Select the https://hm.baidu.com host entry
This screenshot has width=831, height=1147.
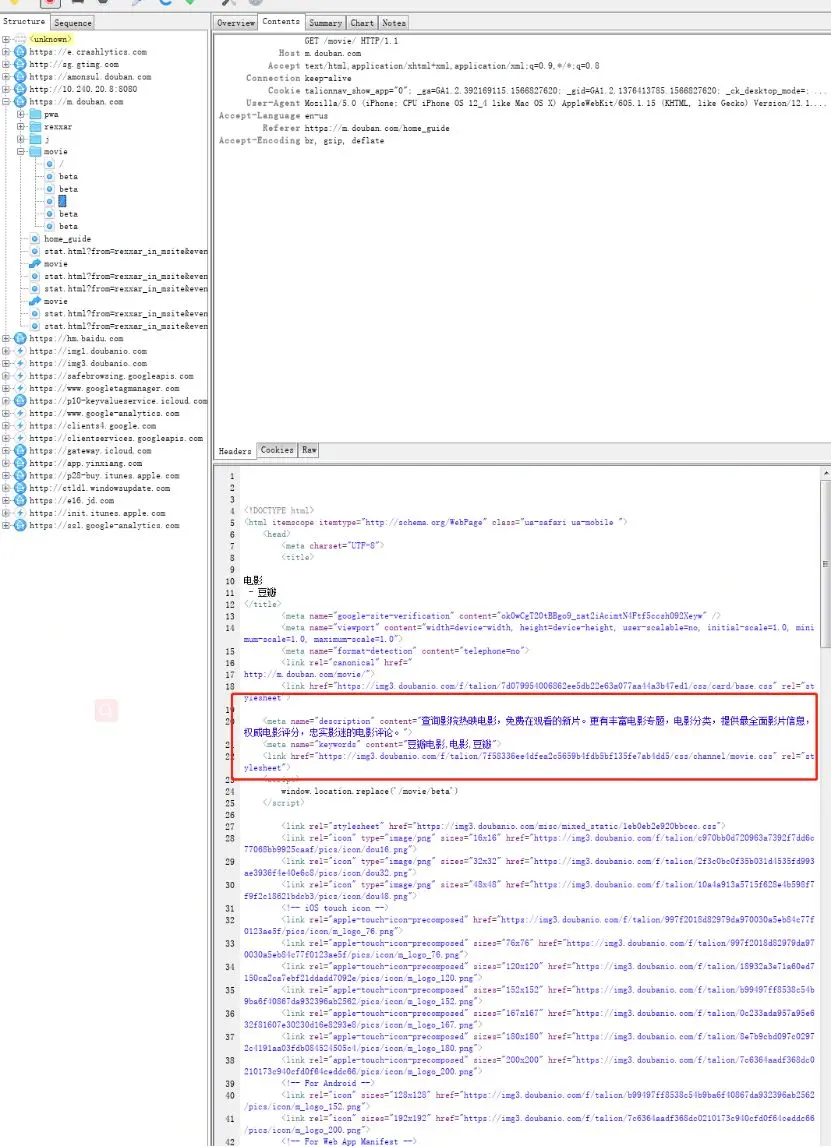coord(76,339)
